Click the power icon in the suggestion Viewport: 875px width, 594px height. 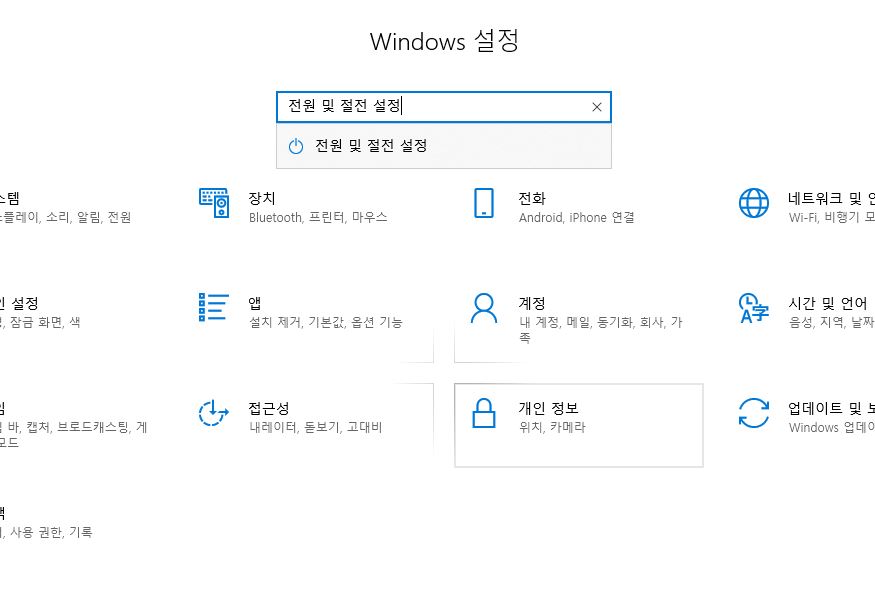[296, 146]
